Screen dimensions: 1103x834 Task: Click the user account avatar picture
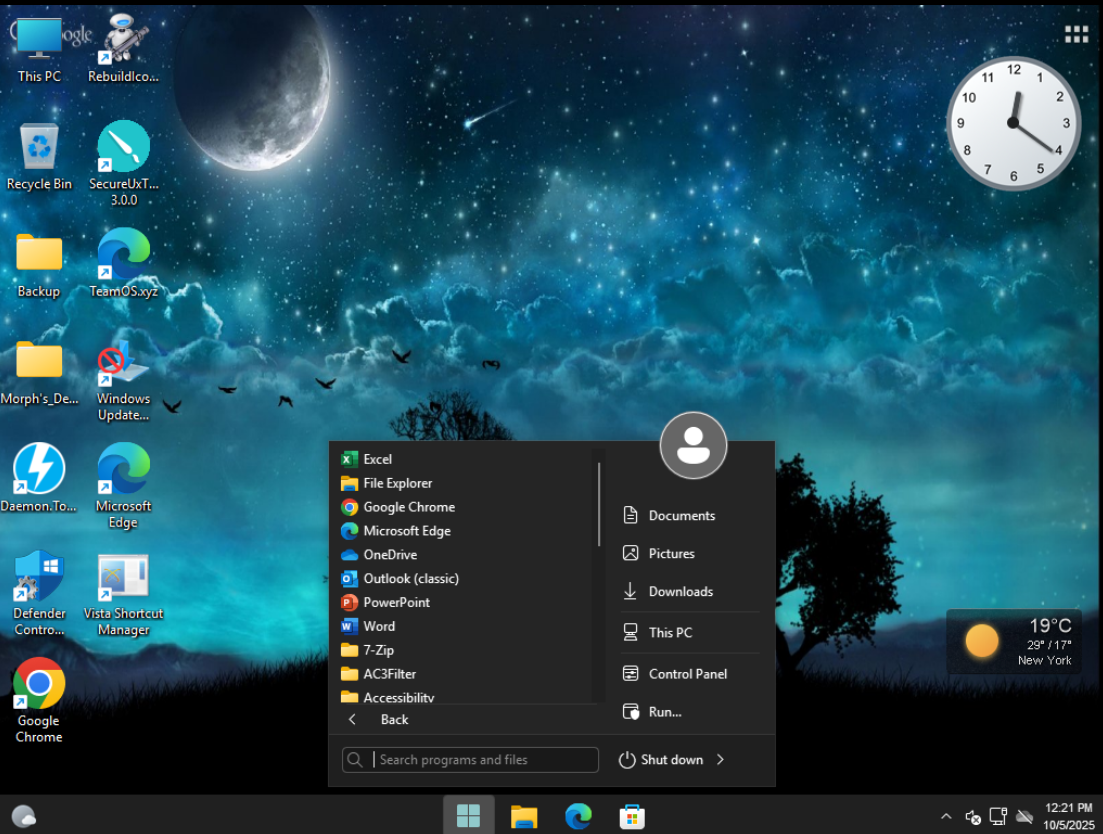[x=693, y=445]
